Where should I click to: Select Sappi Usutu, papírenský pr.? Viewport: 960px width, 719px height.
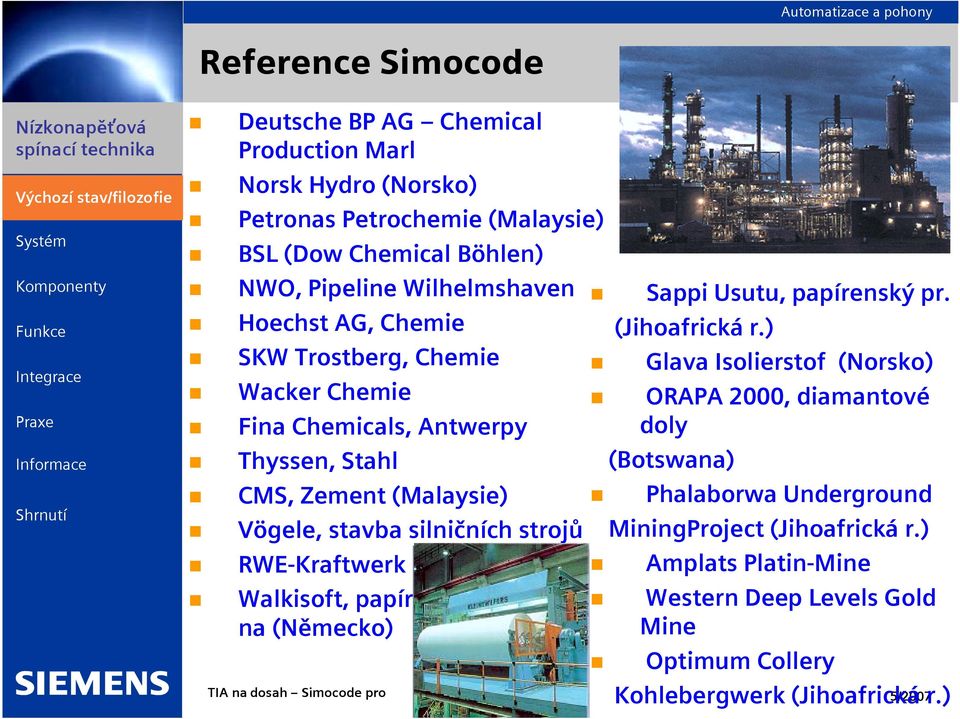[798, 293]
